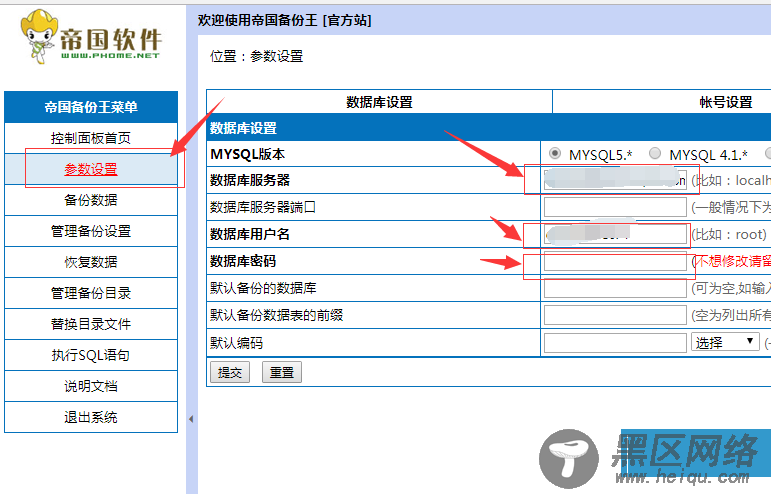The image size is (771, 494).
Task: Open 管理备份目录
Action: pos(91,293)
